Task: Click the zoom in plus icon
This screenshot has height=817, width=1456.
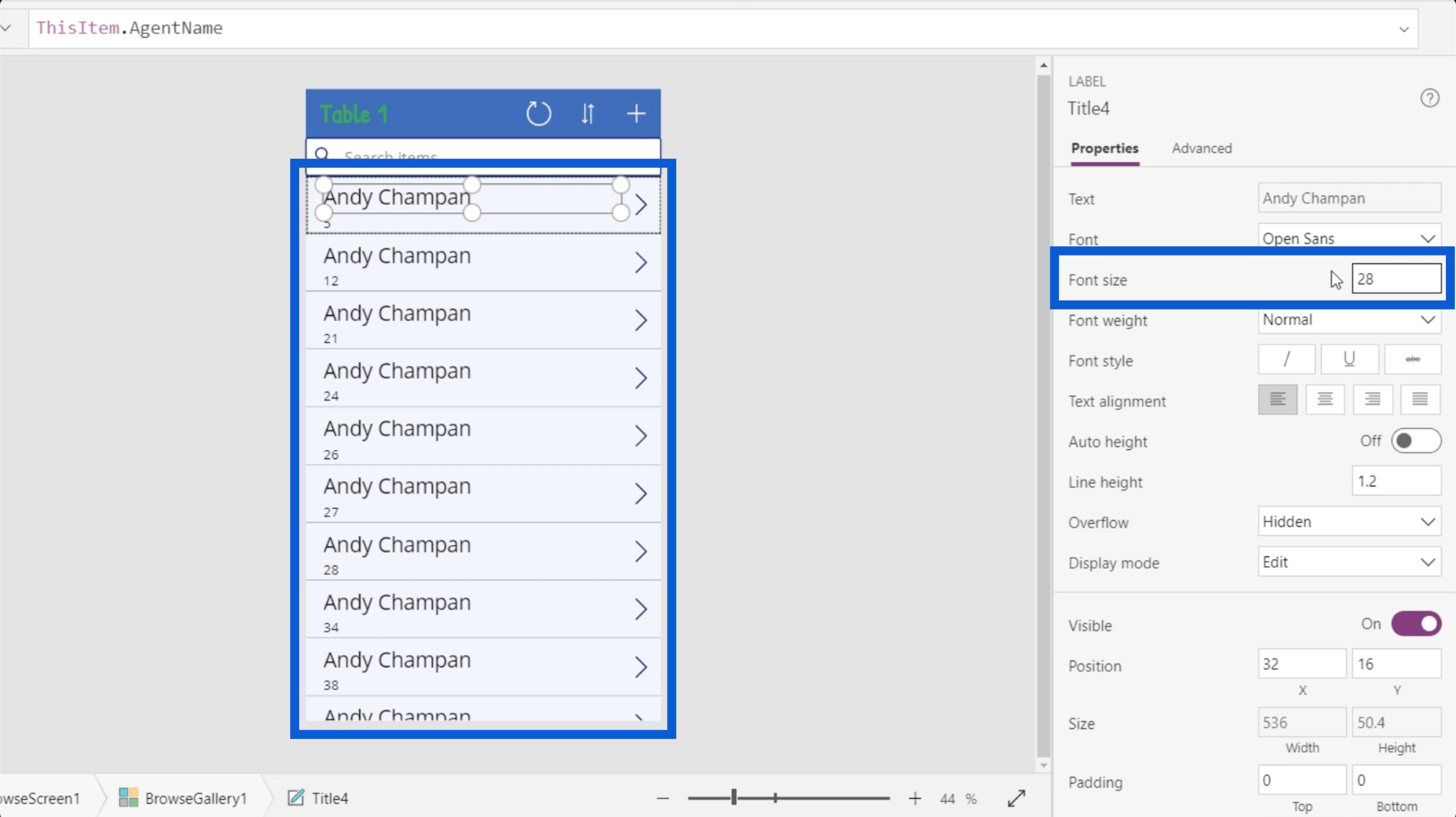Action: click(915, 798)
